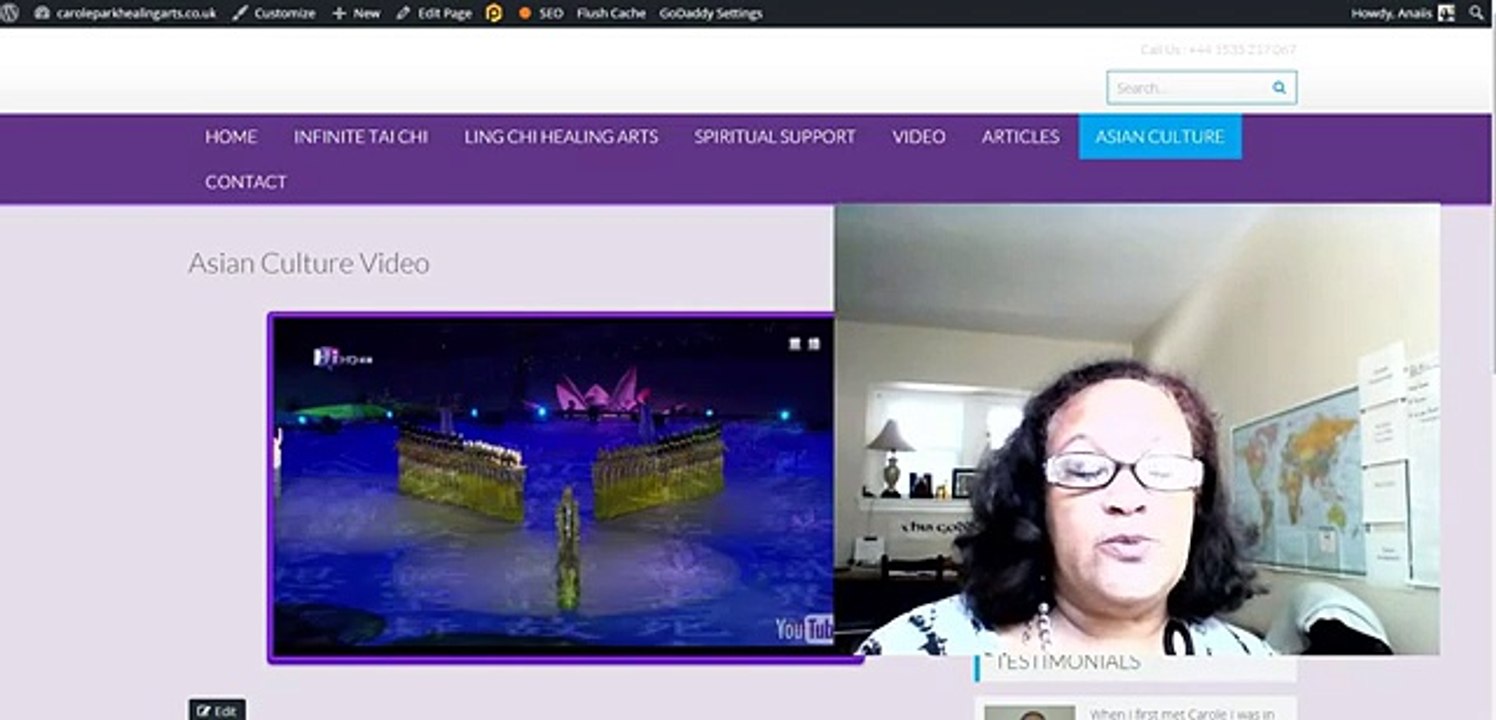Open SPIRITUAL SUPPORT nav item

pyautogui.click(x=775, y=137)
